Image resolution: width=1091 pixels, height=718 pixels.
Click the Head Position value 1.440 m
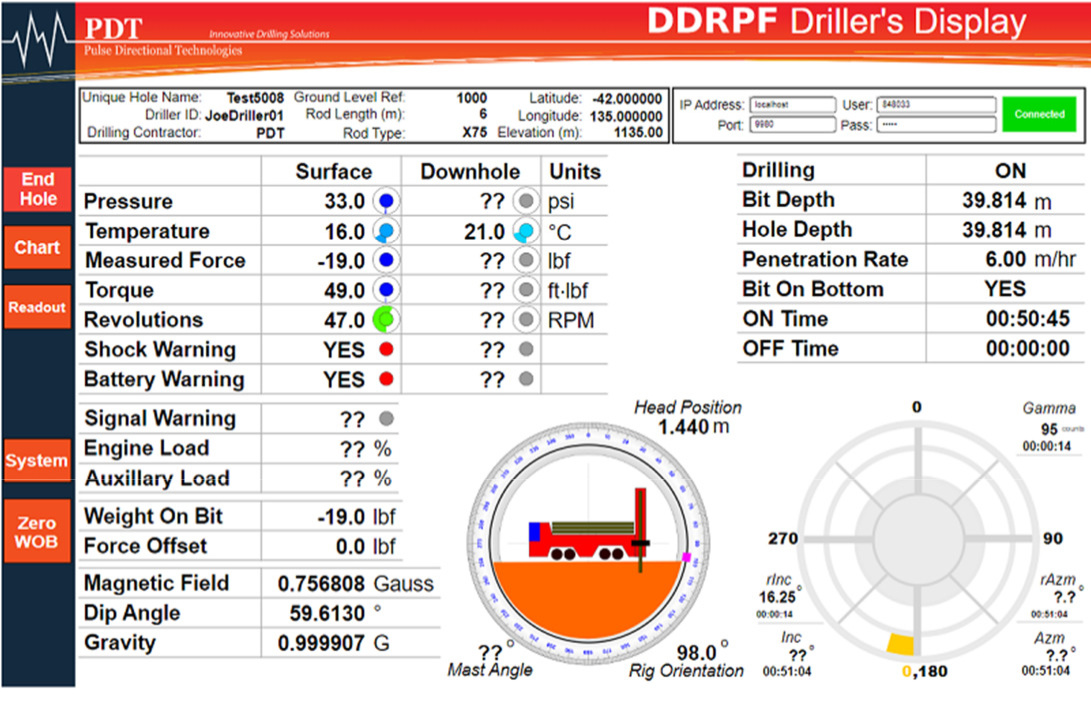pos(694,426)
